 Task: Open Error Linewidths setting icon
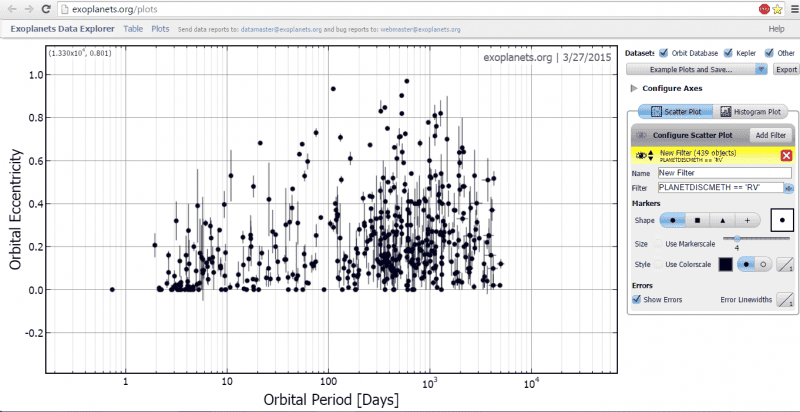(x=785, y=298)
